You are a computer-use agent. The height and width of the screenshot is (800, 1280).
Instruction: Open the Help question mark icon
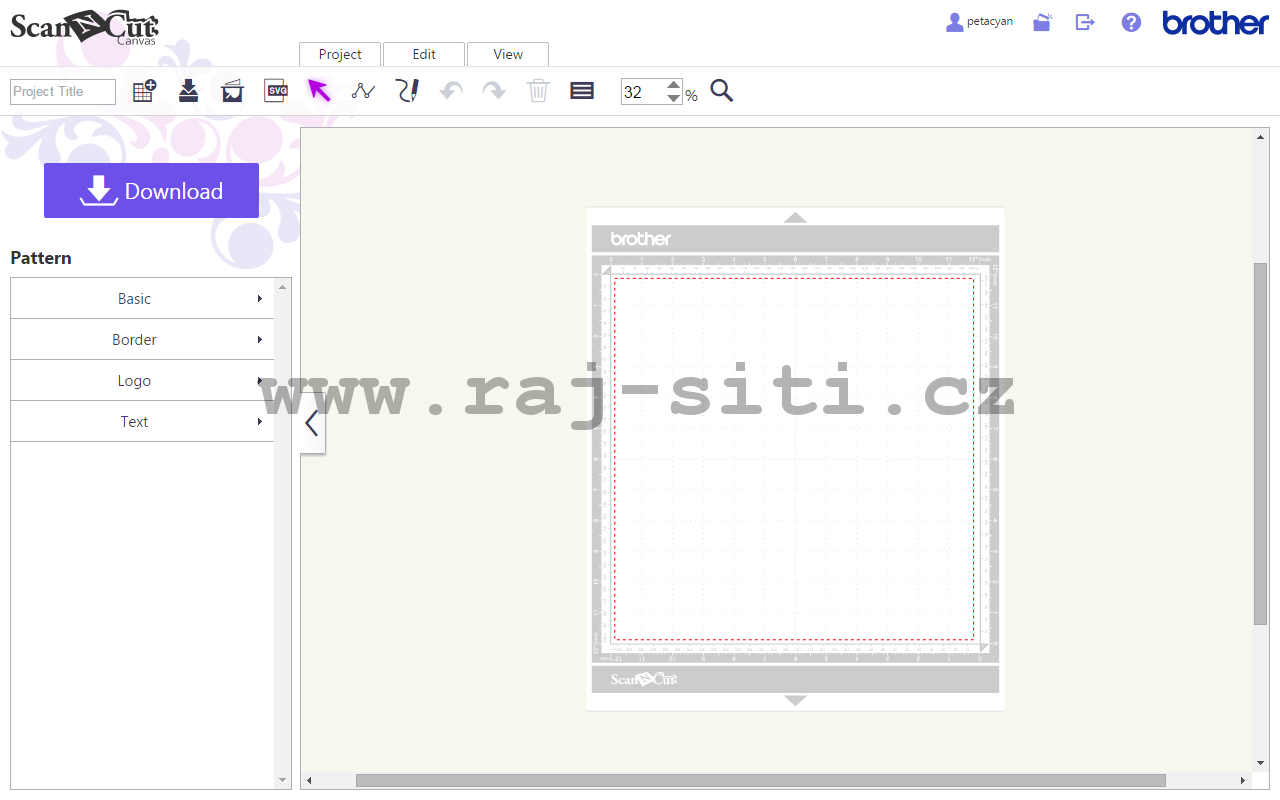point(1131,22)
